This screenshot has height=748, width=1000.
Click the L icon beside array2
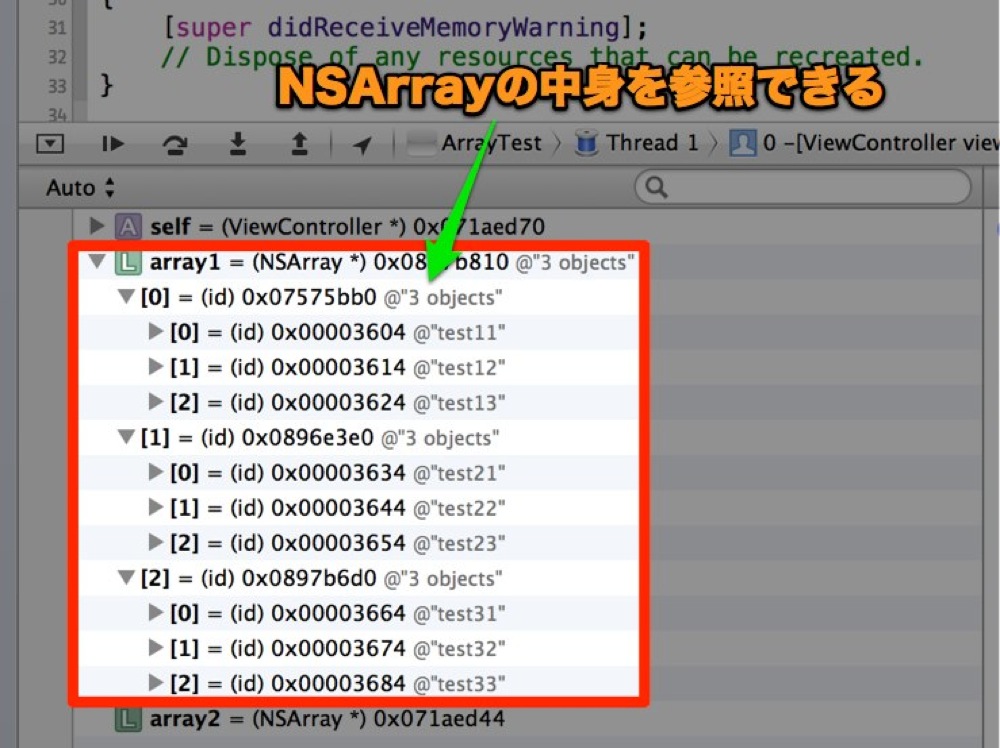128,719
